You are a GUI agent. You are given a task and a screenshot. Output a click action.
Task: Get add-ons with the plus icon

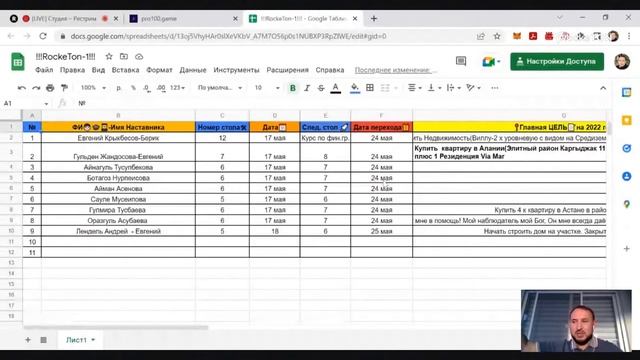point(627,249)
